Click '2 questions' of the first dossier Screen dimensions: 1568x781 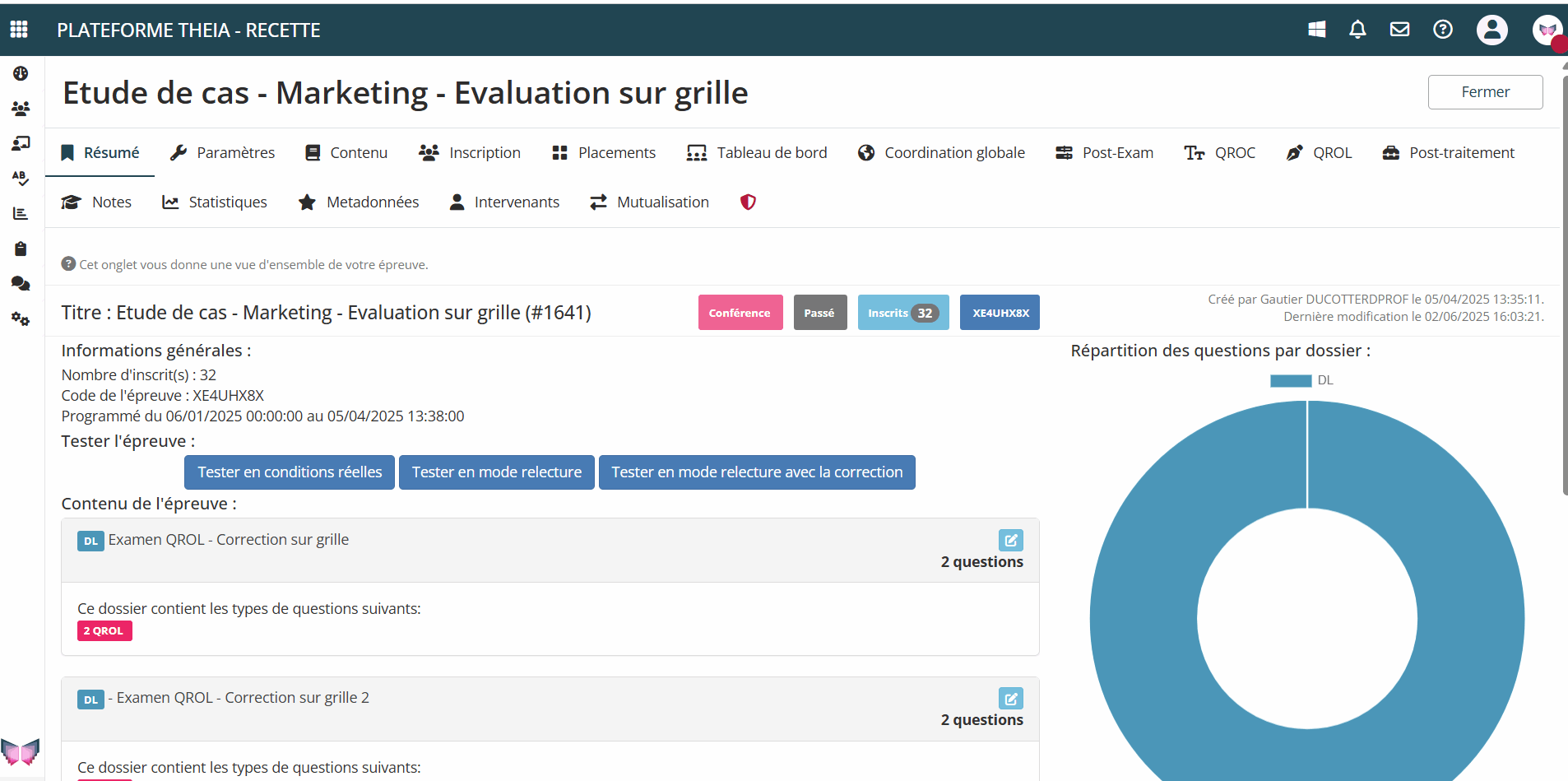pos(982,562)
